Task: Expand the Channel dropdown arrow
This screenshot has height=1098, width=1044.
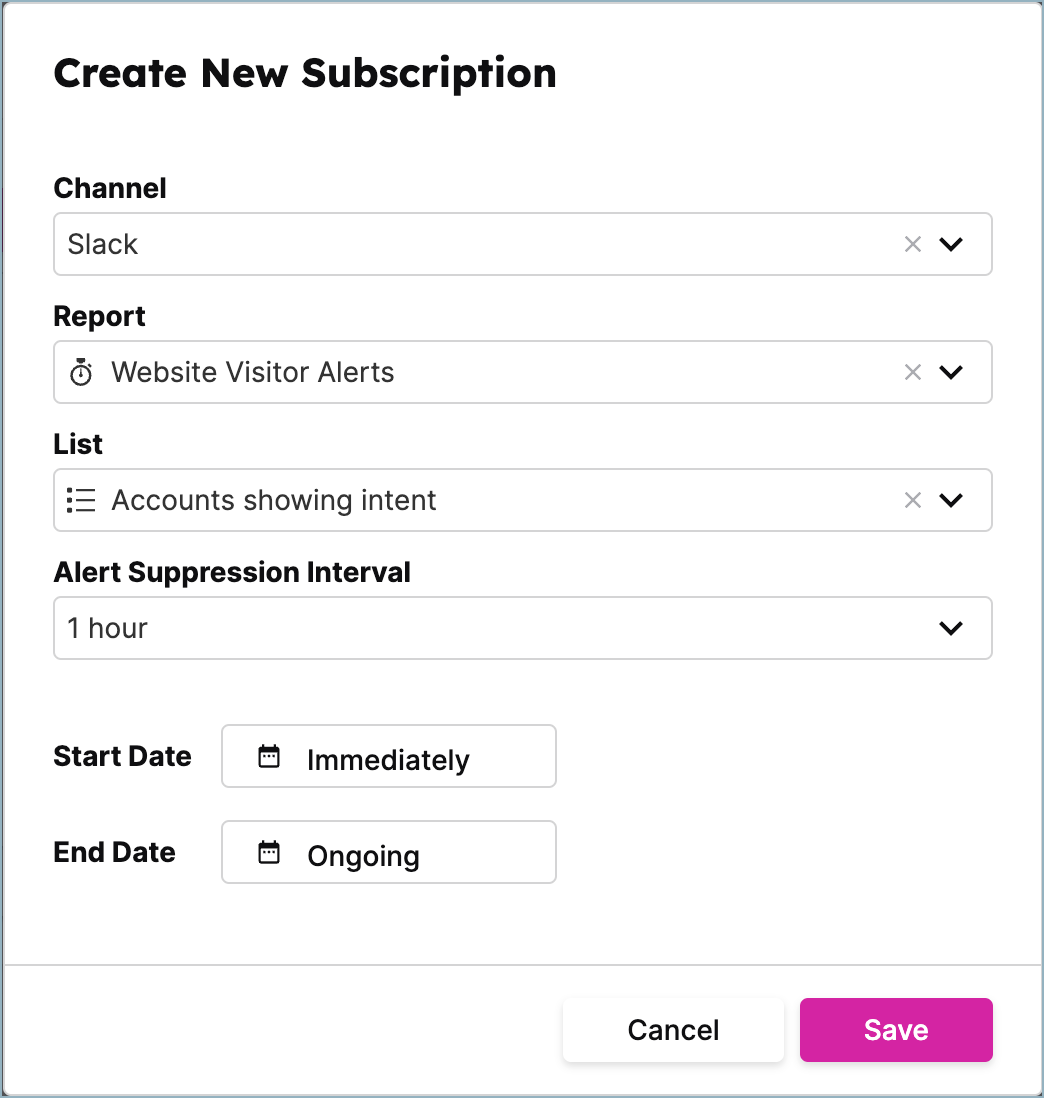Action: point(951,244)
